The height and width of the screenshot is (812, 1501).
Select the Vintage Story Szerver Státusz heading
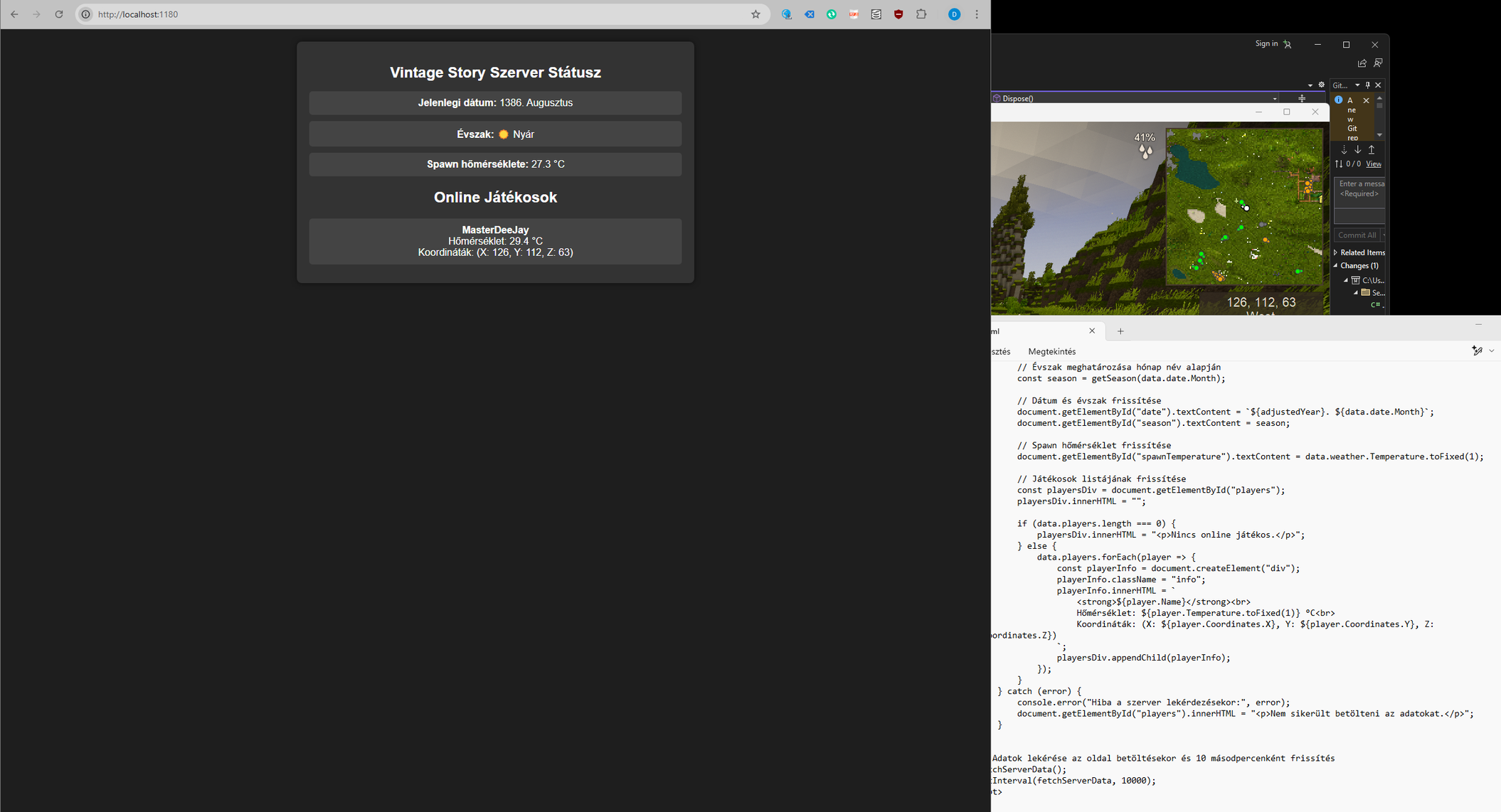[495, 73]
